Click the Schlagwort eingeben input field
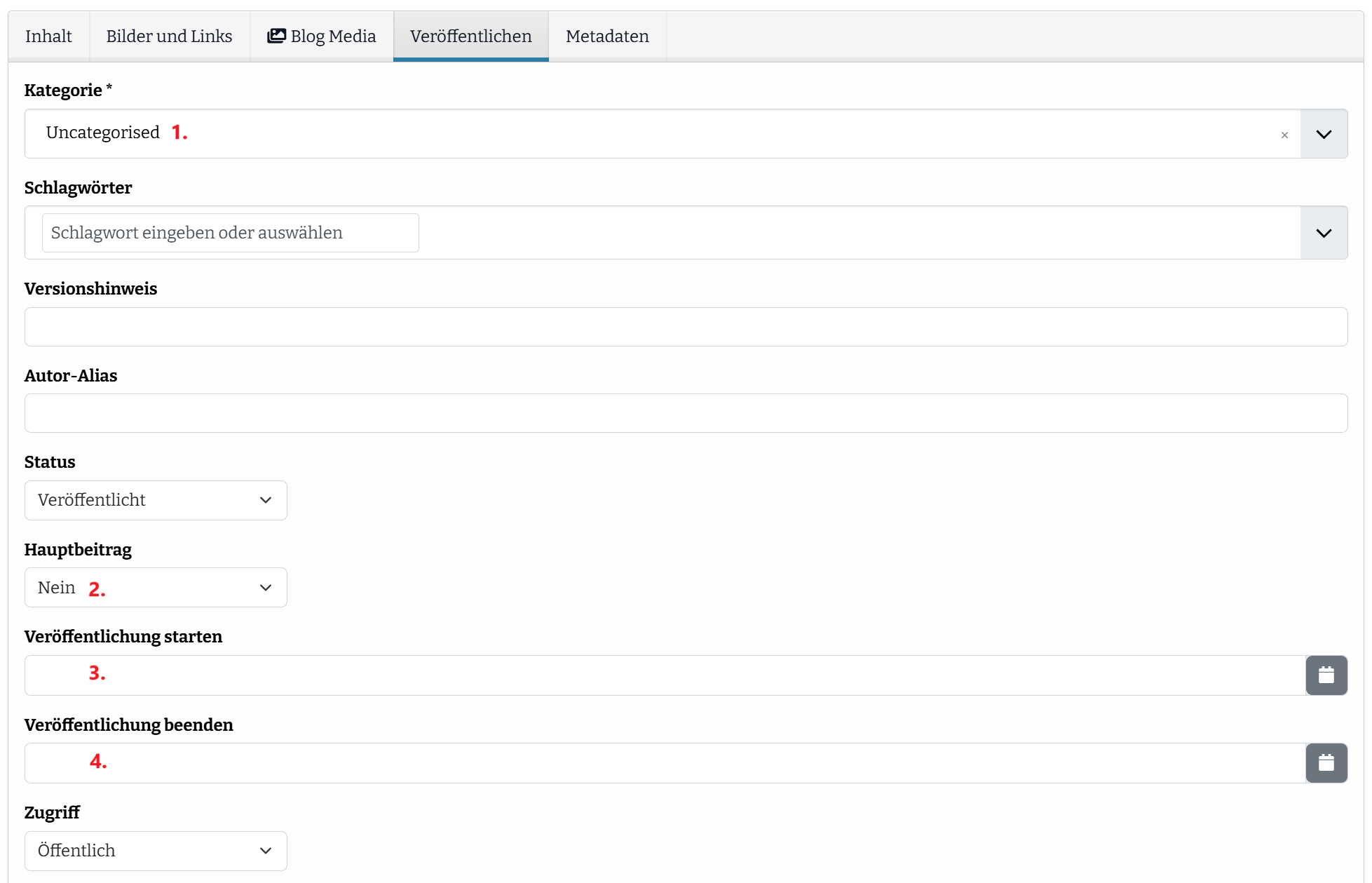This screenshot has height=883, width=1372. tap(230, 233)
